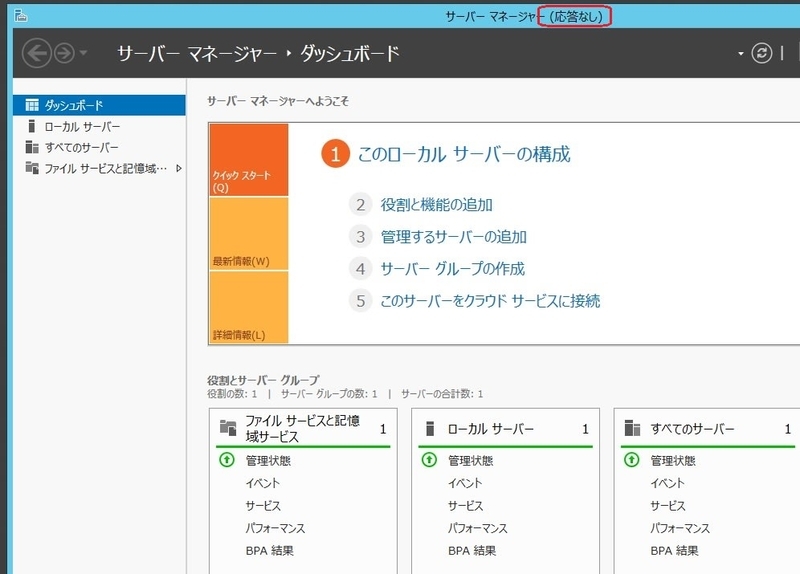Click BPA 結果 in ファイル サービス tile
Image resolution: width=800 pixels, height=574 pixels.
coord(269,551)
